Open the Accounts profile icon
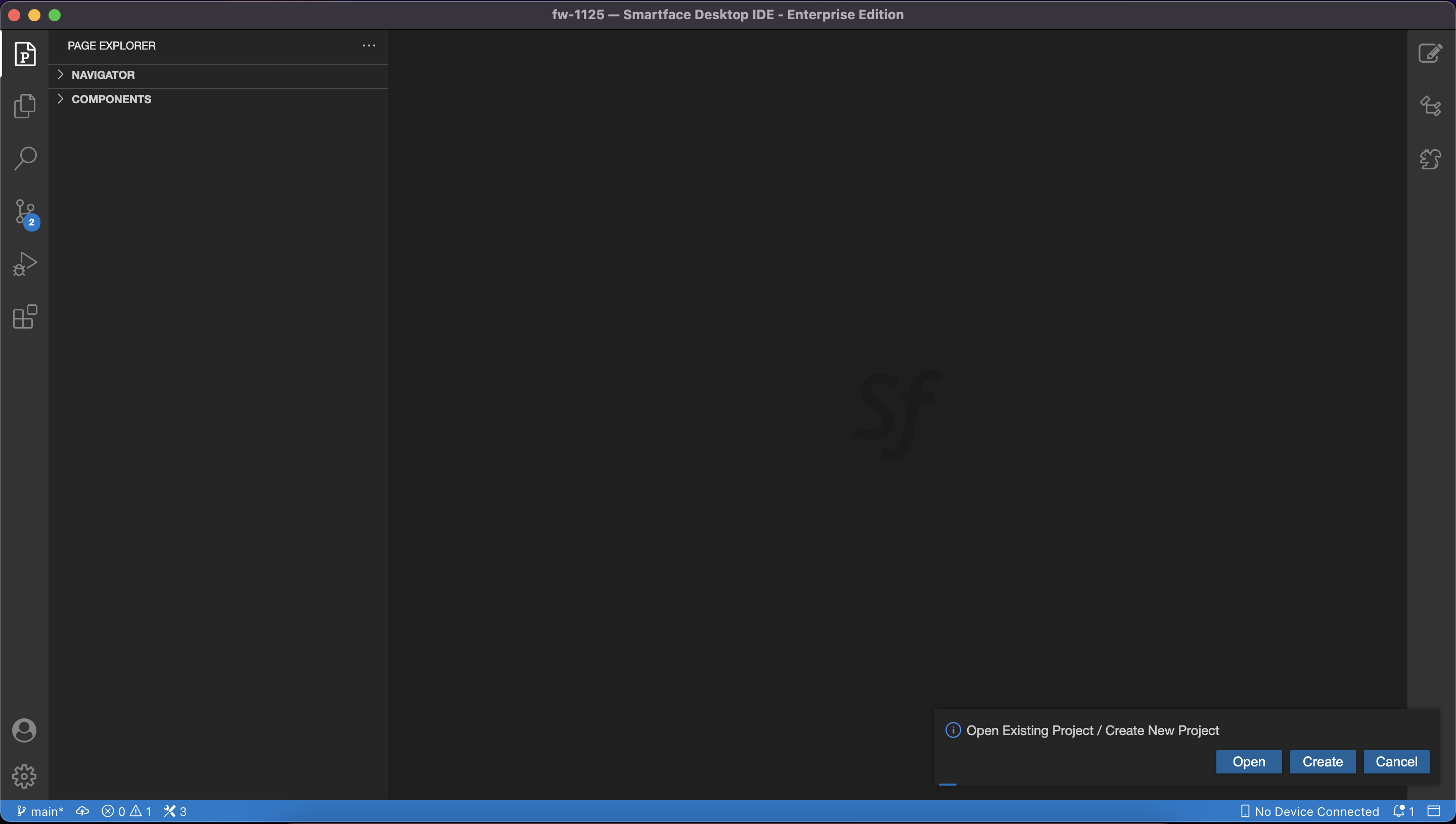 point(24,730)
